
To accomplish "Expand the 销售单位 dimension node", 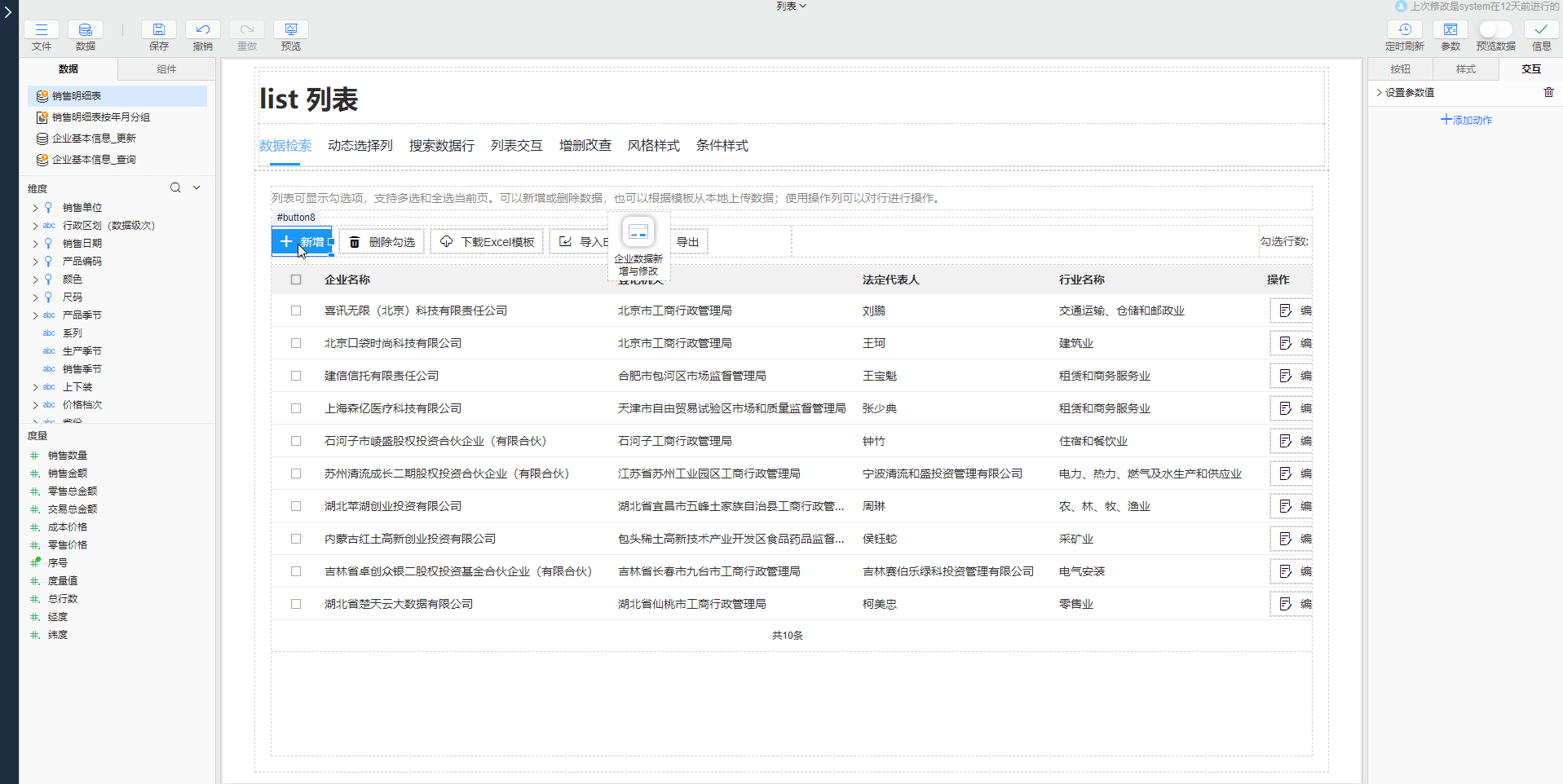I will pos(35,208).
